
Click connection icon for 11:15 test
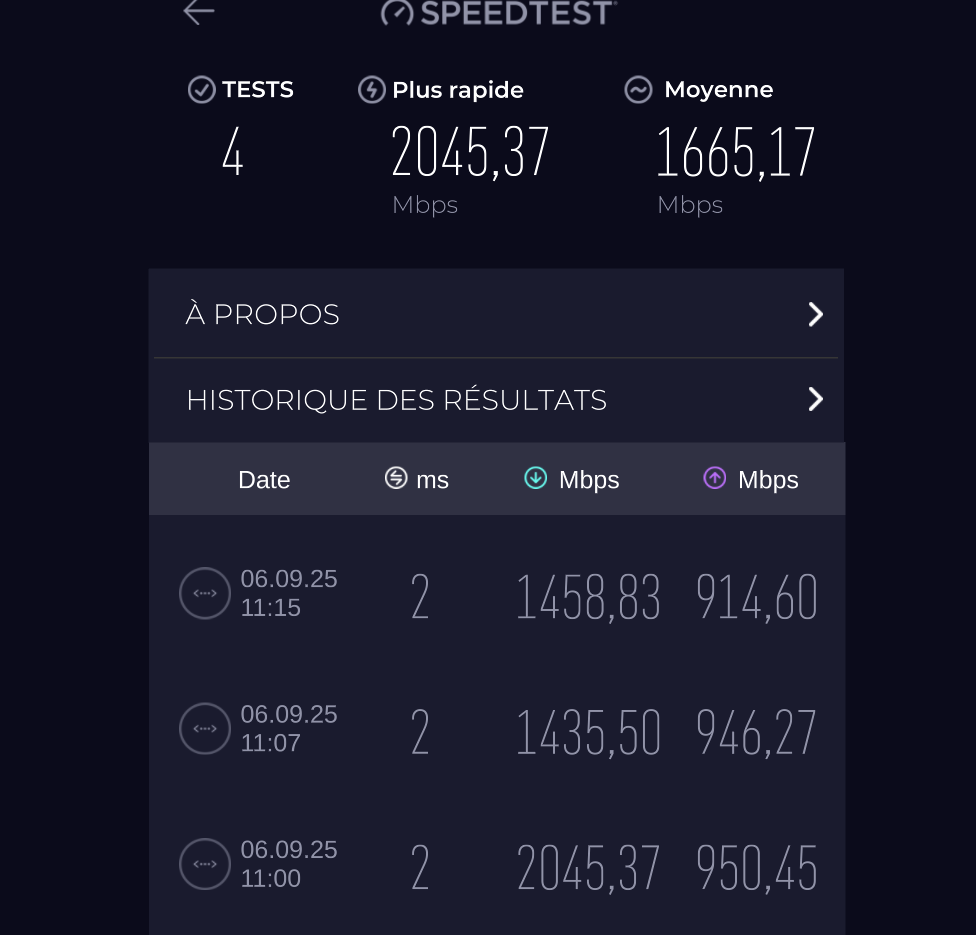(205, 593)
